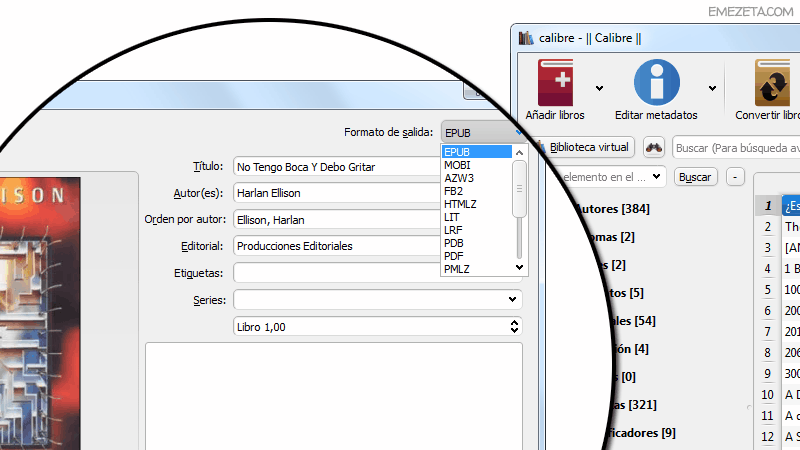The image size is (800, 450).
Task: Open the Formato de salida combo box
Action: click(x=483, y=132)
